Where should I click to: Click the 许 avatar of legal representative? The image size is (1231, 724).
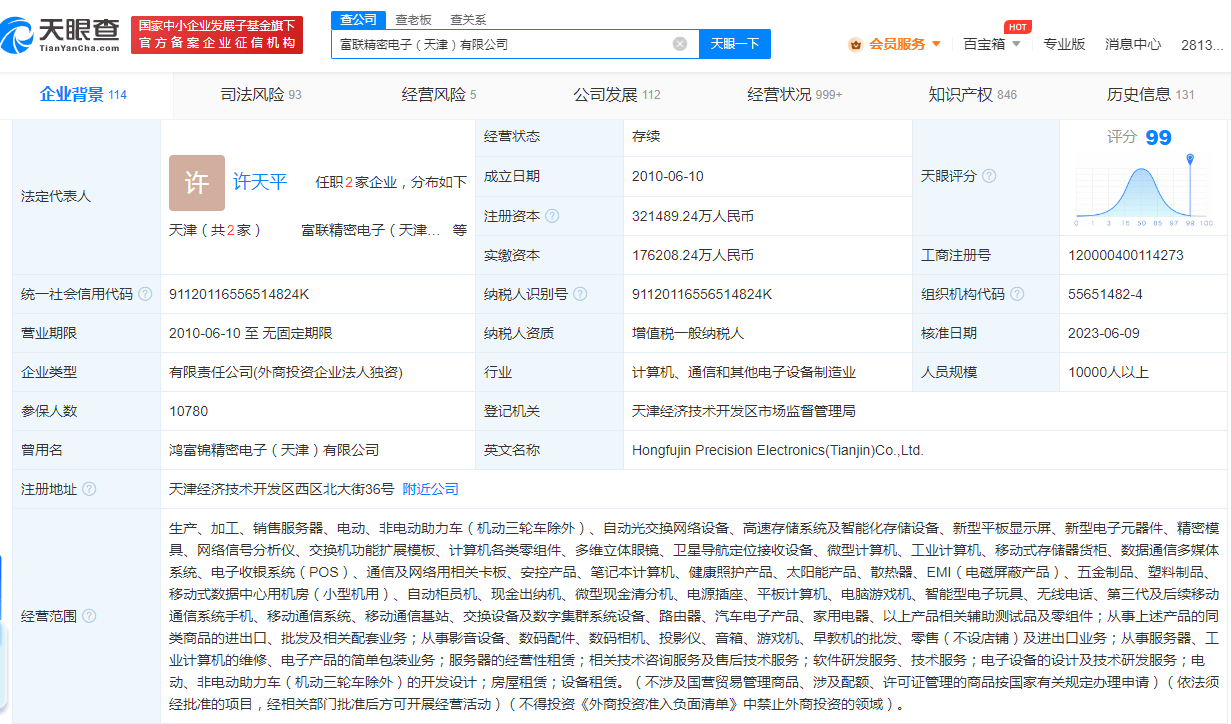click(x=197, y=183)
